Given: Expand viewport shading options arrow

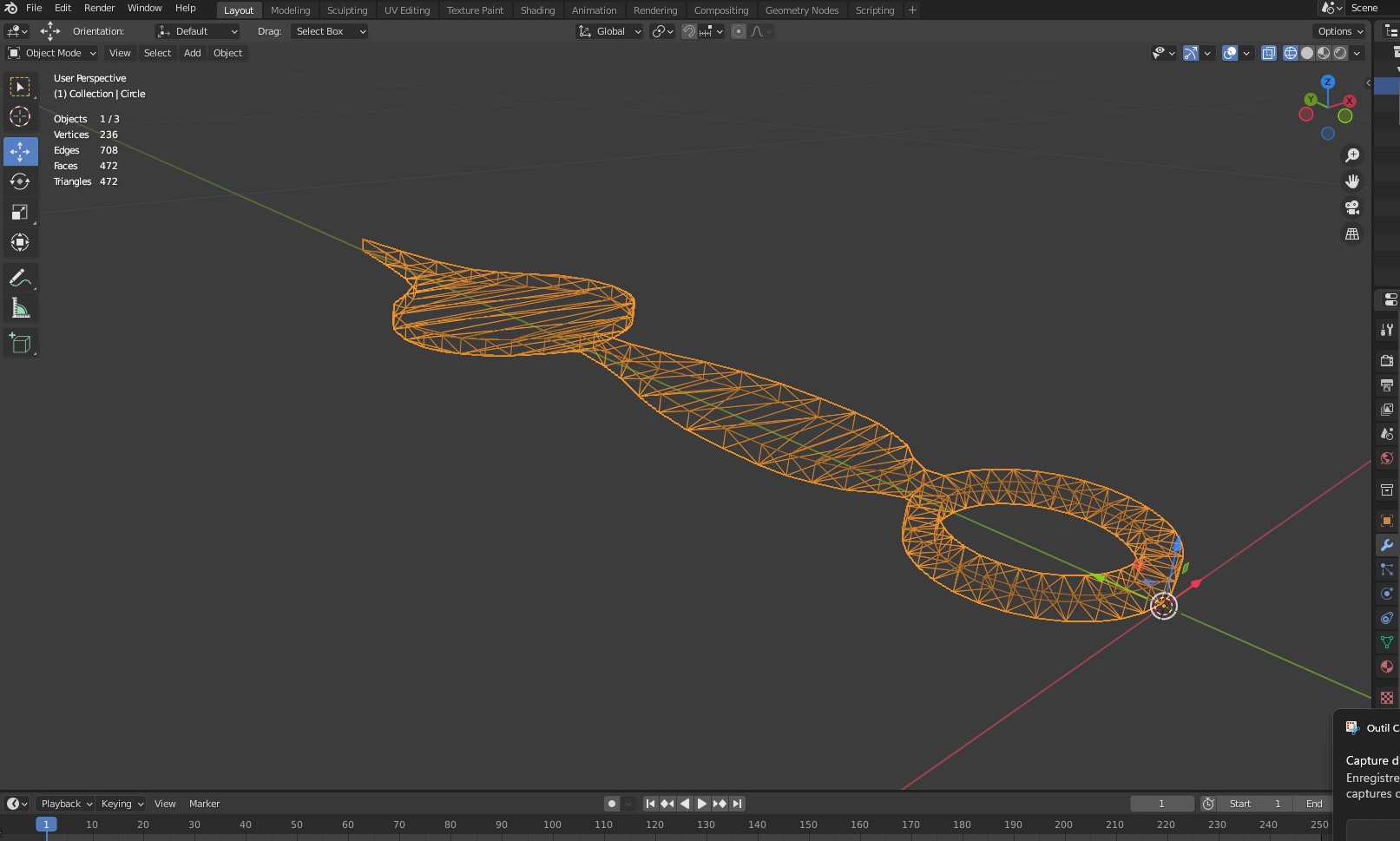Looking at the screenshot, I should [1357, 53].
